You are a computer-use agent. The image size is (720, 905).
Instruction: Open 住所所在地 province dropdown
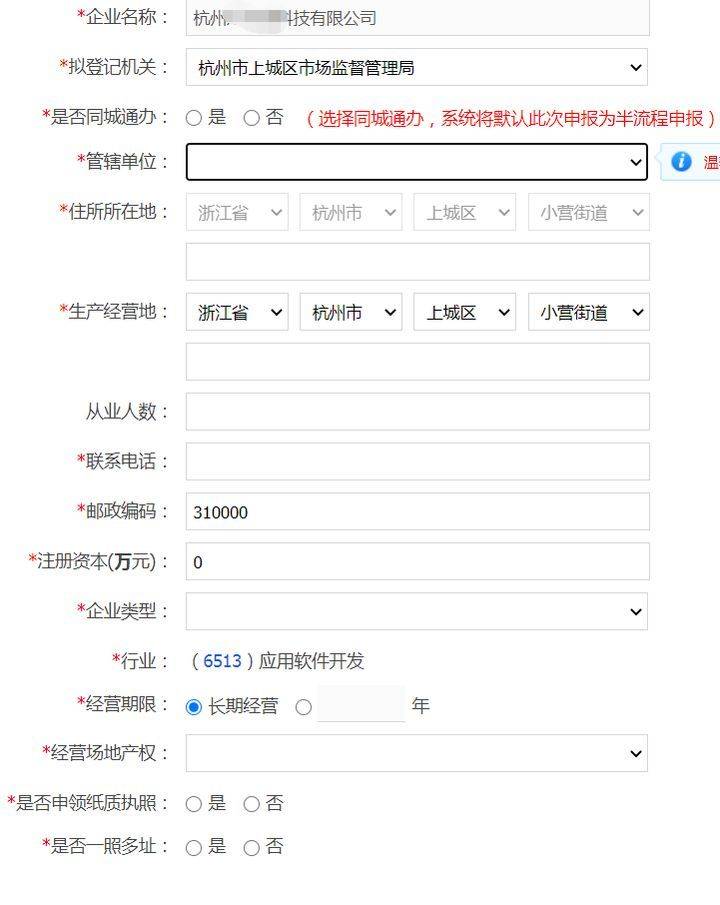(x=237, y=212)
